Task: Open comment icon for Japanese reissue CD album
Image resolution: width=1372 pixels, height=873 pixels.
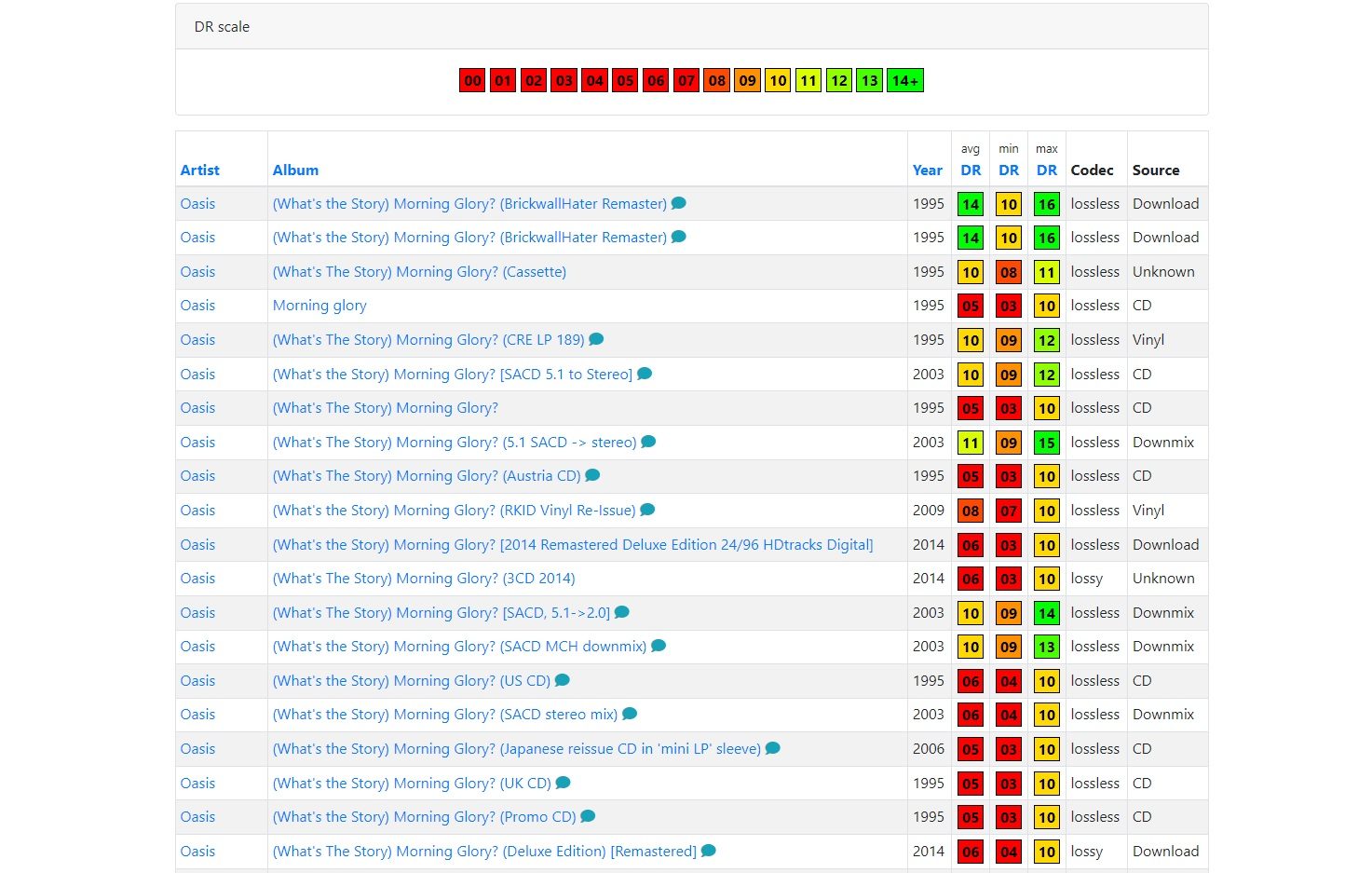Action: click(x=772, y=748)
